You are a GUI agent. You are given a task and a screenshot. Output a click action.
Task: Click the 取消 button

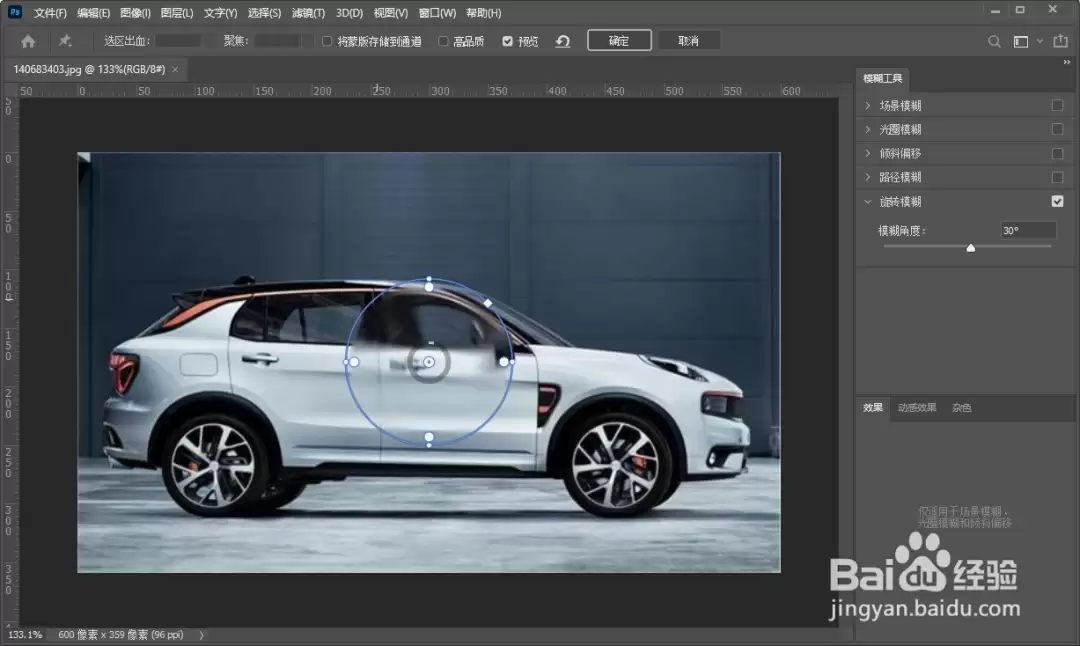(689, 41)
